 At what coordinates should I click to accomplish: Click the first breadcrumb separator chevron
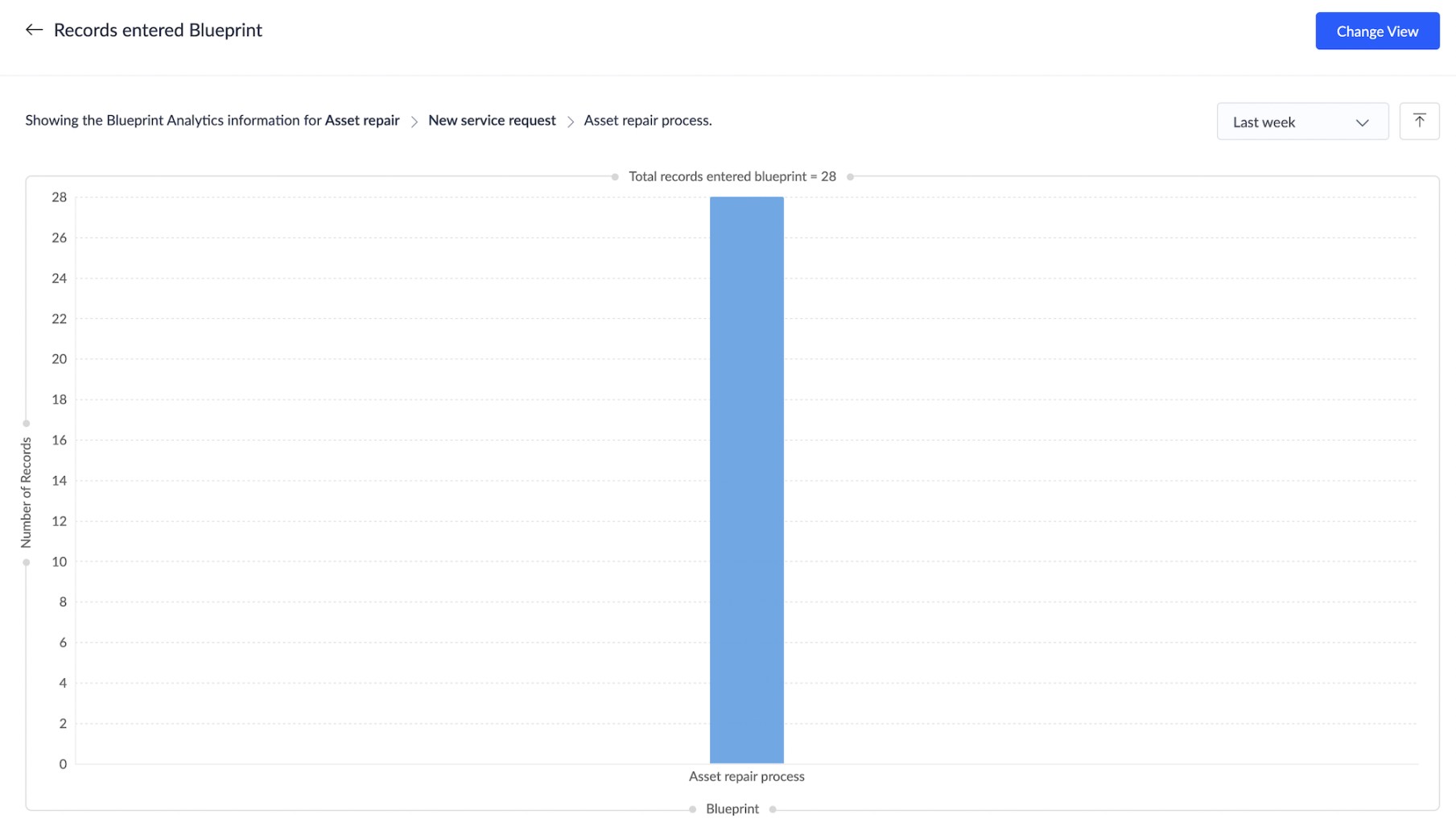click(414, 121)
